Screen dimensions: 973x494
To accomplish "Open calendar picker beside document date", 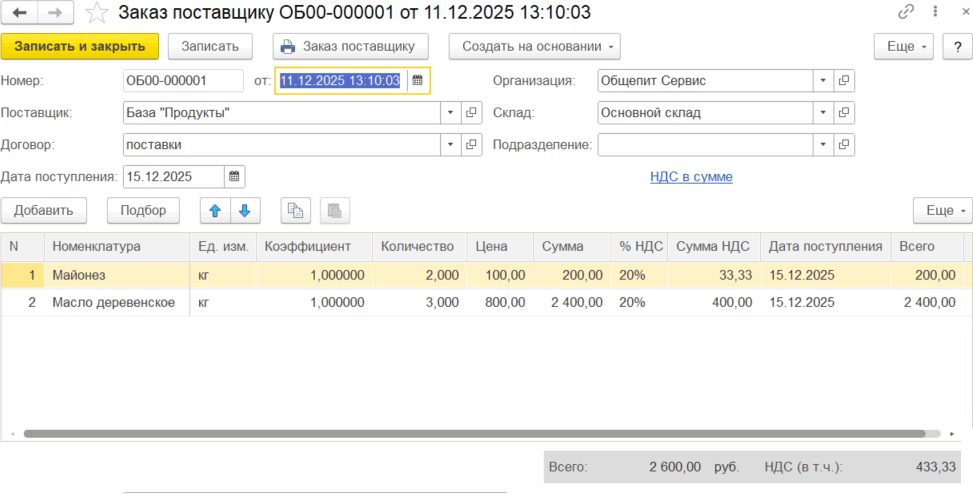I will coord(418,81).
